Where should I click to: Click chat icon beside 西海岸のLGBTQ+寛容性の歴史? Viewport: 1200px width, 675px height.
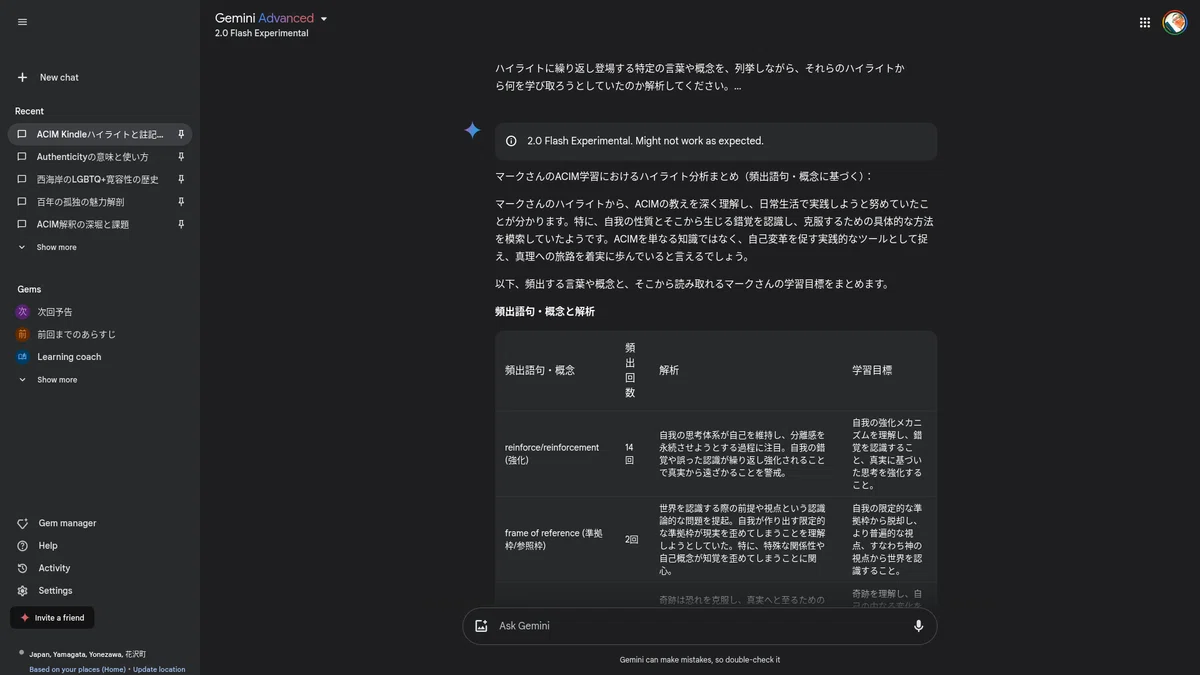[22, 179]
